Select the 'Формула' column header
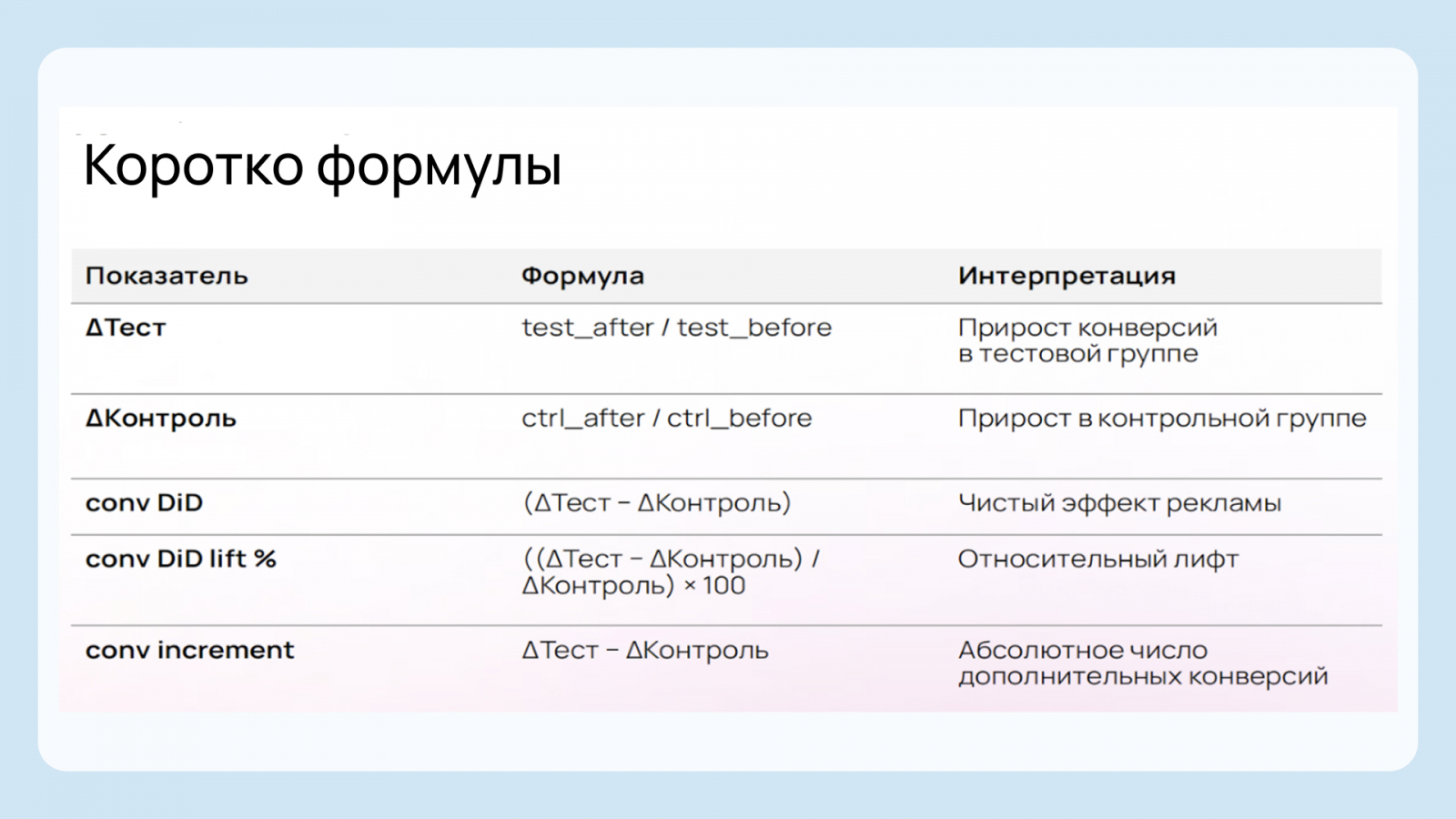 pos(582,276)
